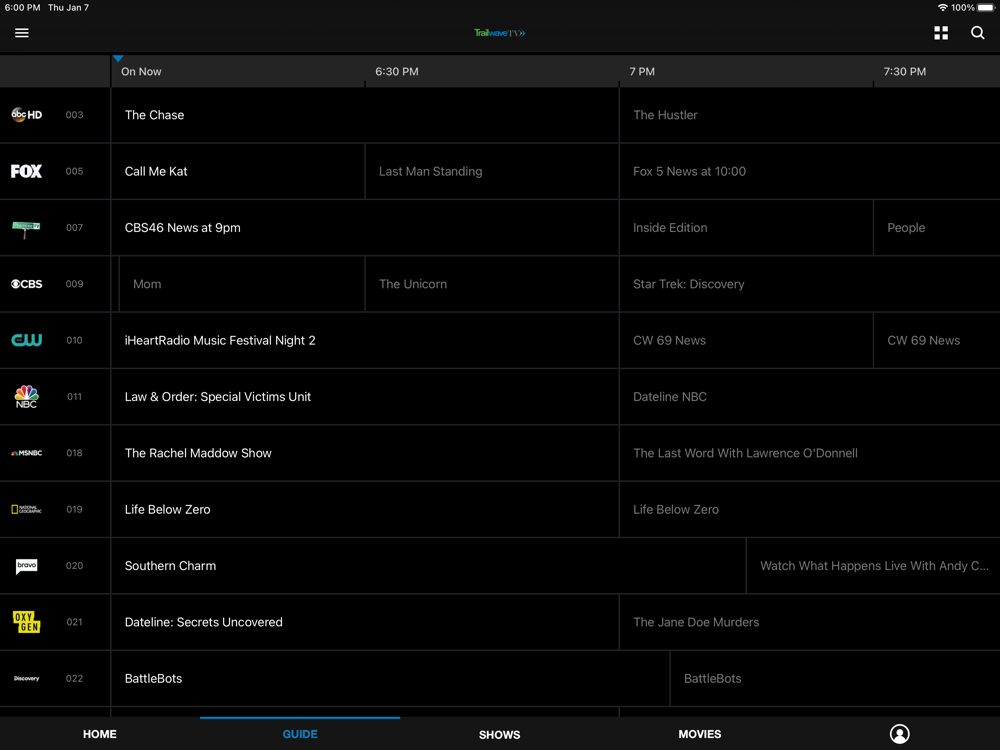
Task: Select the National Geographic logo
Action: (x=27, y=509)
